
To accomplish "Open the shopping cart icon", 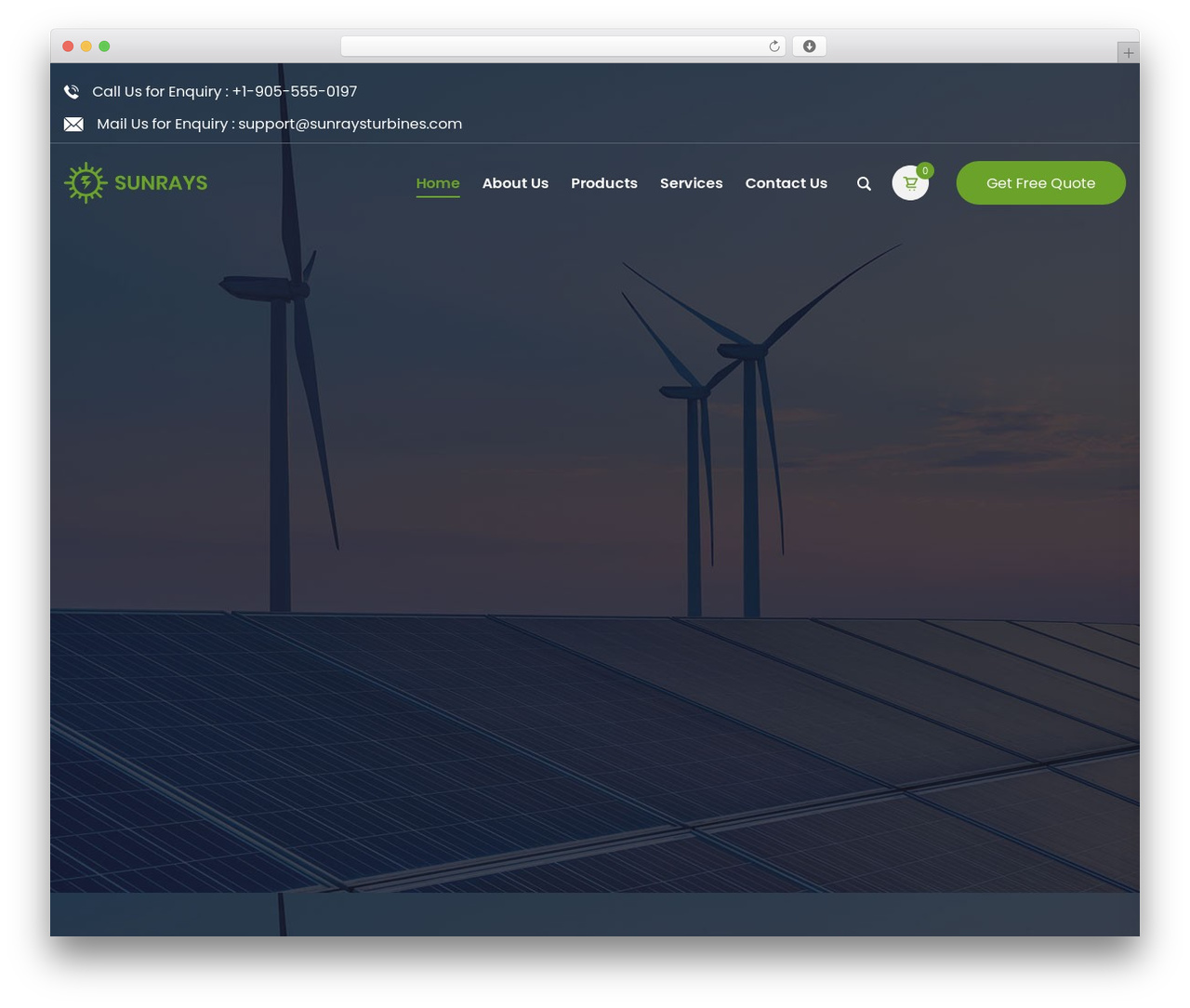I will (910, 183).
